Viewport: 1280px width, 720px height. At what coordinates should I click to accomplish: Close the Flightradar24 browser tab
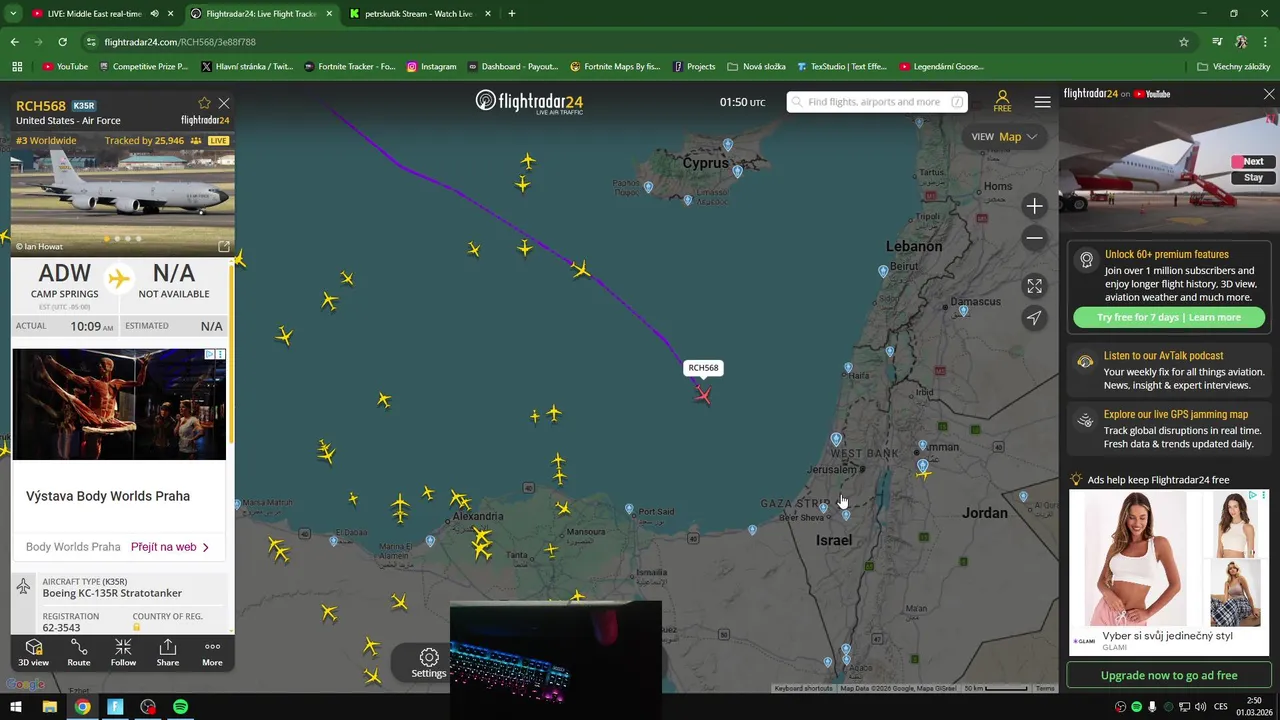[x=329, y=14]
